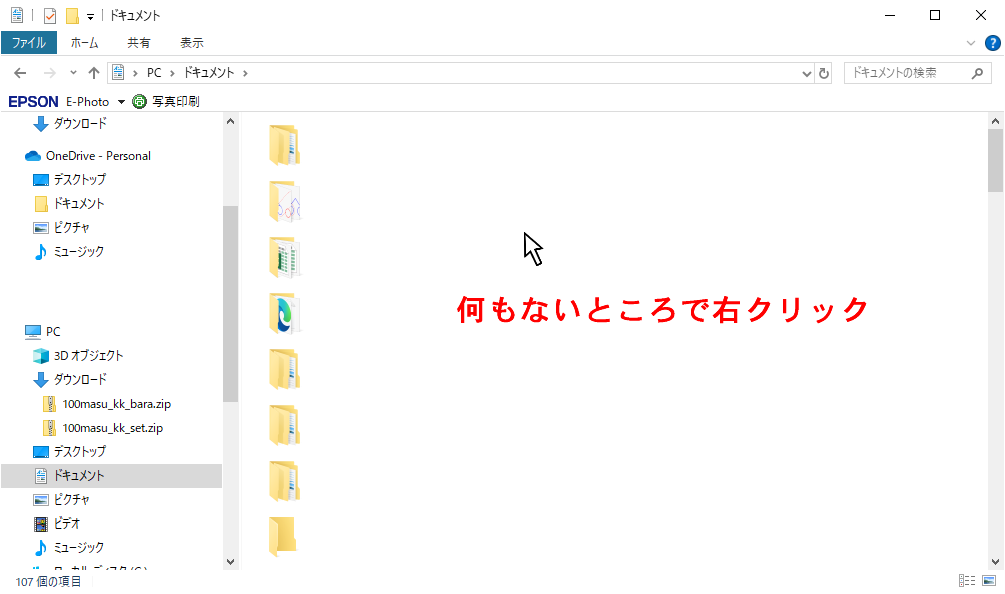Go up one folder level
This screenshot has width=1005, height=594.
pos(94,73)
